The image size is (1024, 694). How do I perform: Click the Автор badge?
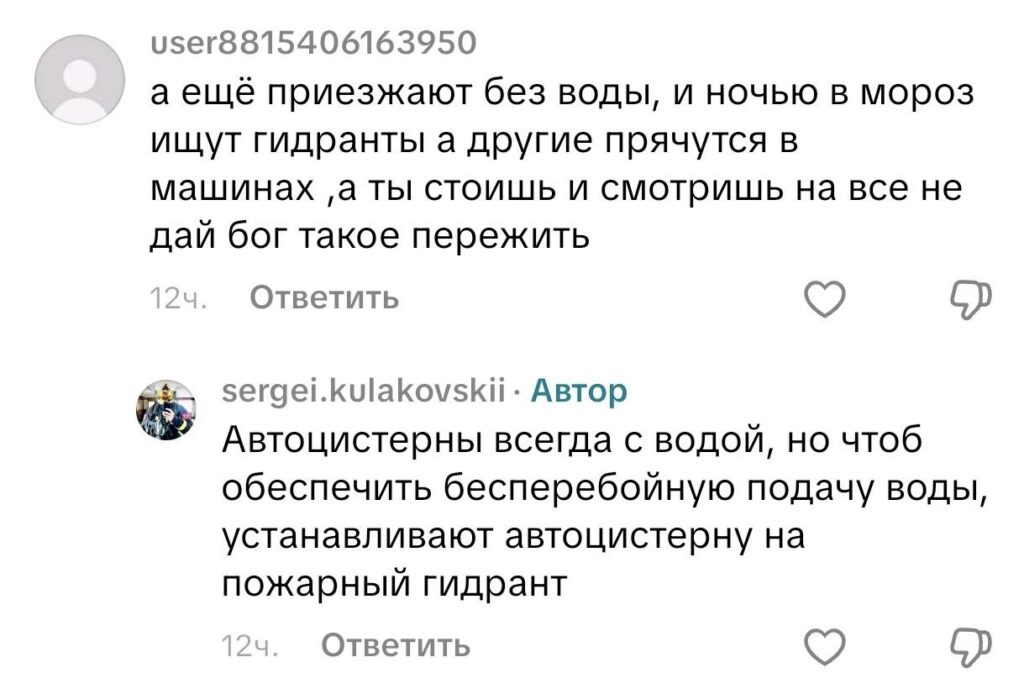pos(579,391)
